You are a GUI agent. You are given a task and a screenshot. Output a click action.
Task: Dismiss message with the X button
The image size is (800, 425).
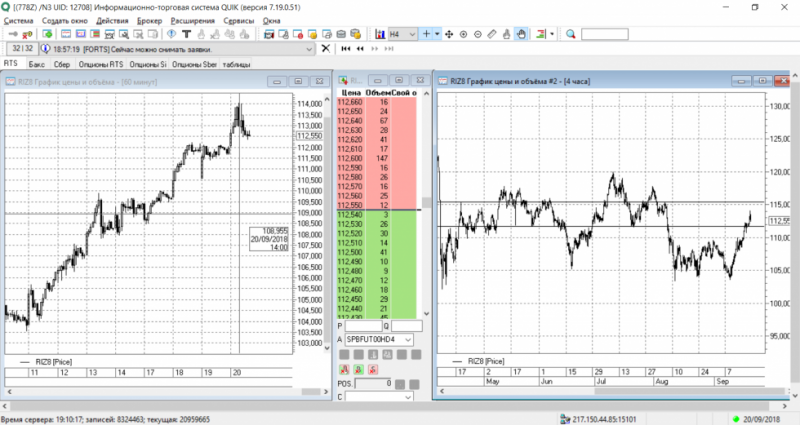pyautogui.click(x=326, y=48)
